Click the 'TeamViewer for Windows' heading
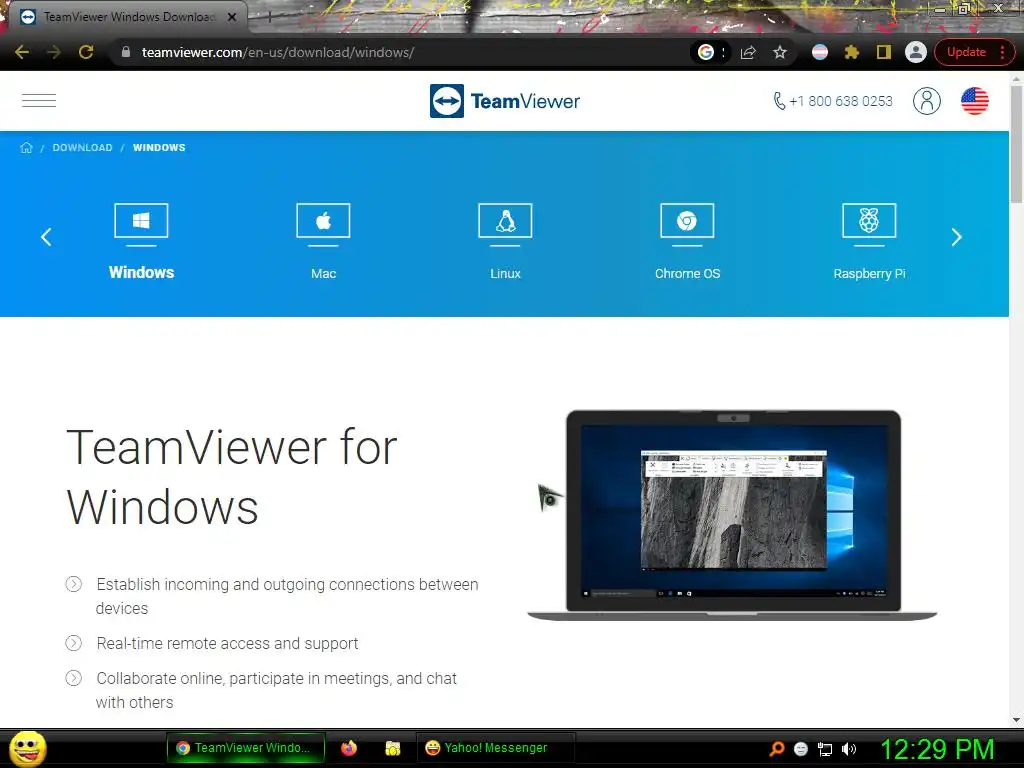The width and height of the screenshot is (1024, 768). tap(232, 477)
